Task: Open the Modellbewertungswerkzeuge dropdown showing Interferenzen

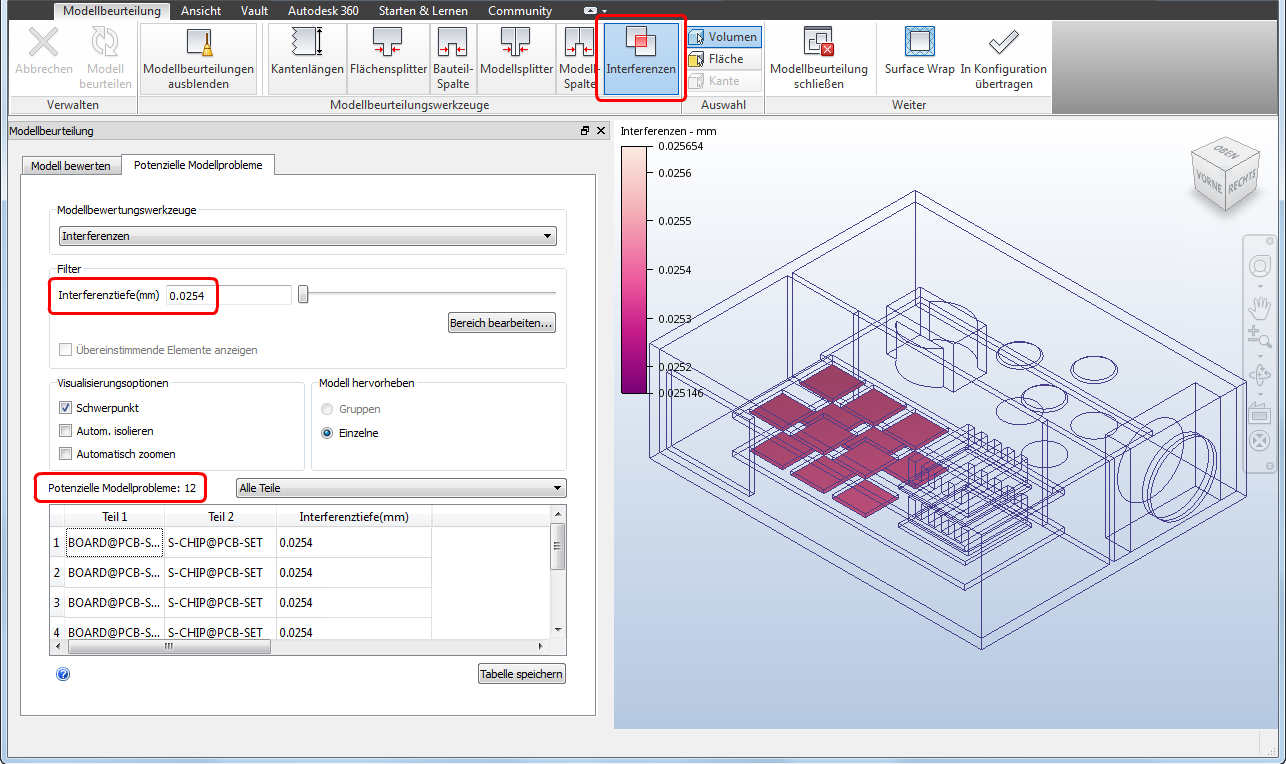Action: pos(307,236)
